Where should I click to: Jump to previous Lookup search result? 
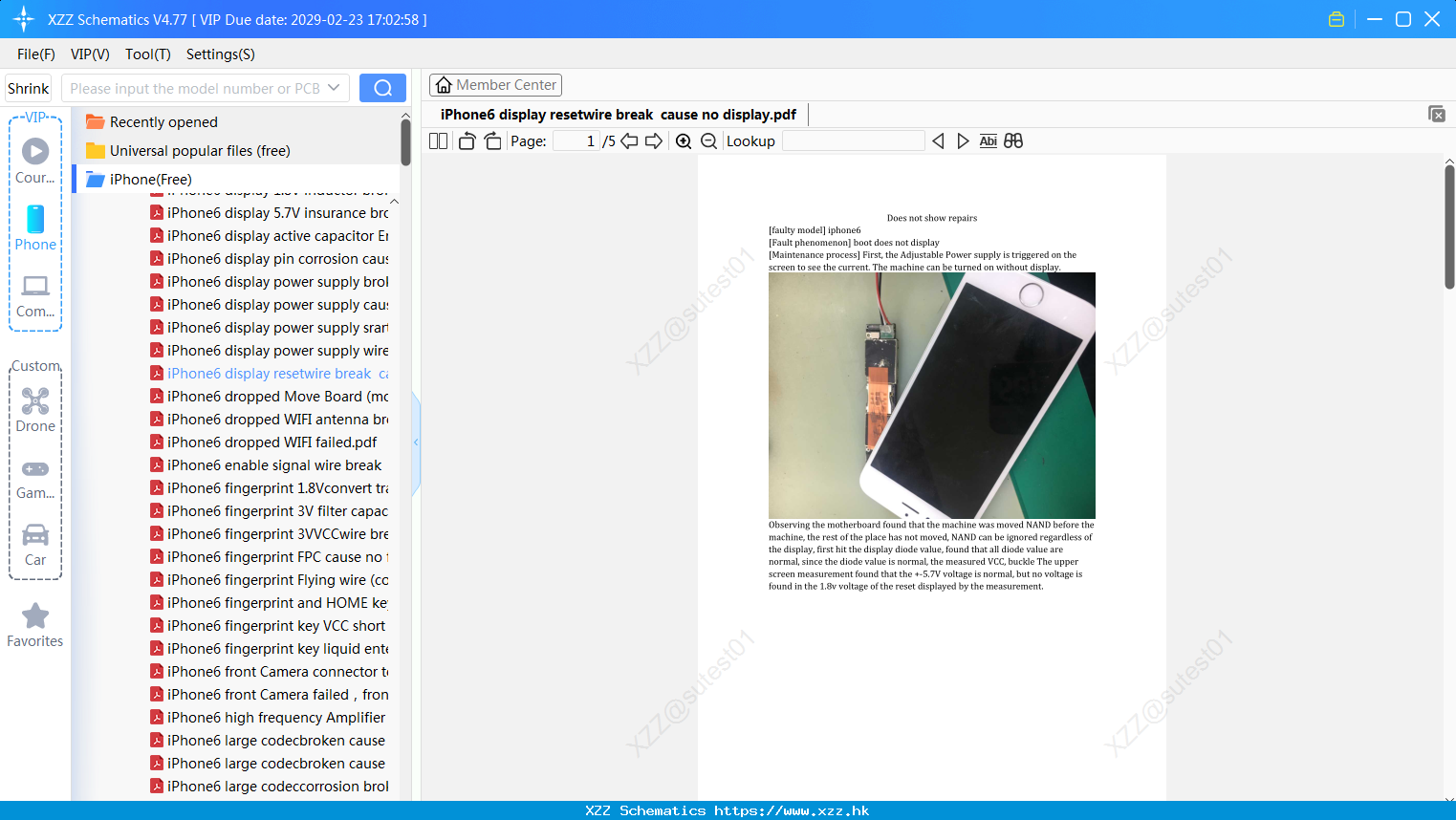click(938, 141)
